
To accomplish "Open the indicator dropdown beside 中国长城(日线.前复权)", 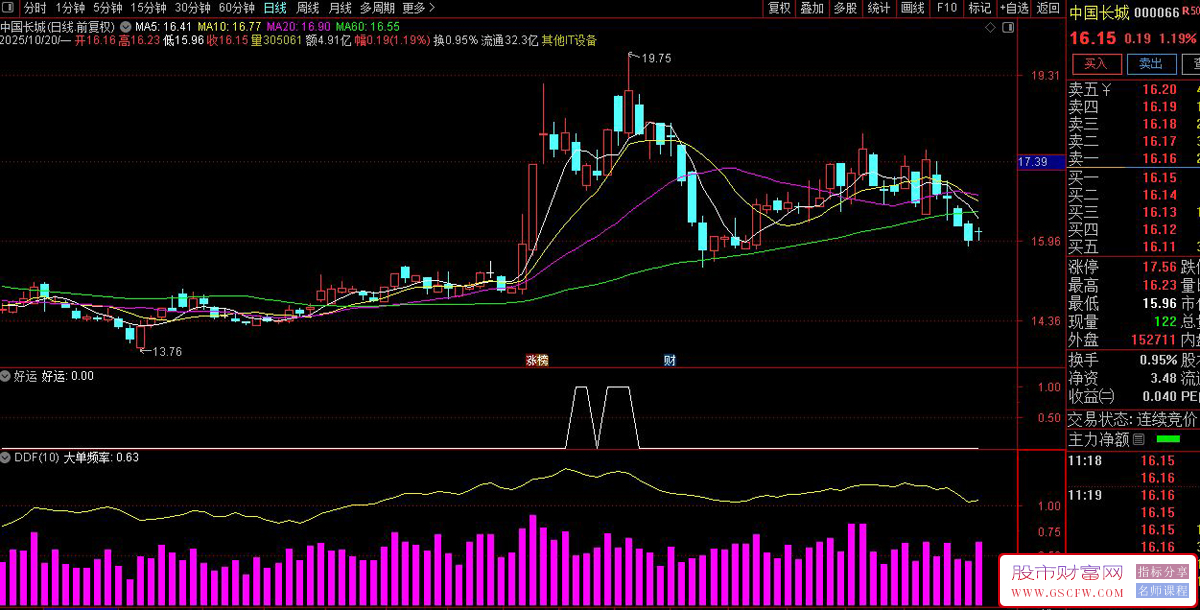I will 126,26.
